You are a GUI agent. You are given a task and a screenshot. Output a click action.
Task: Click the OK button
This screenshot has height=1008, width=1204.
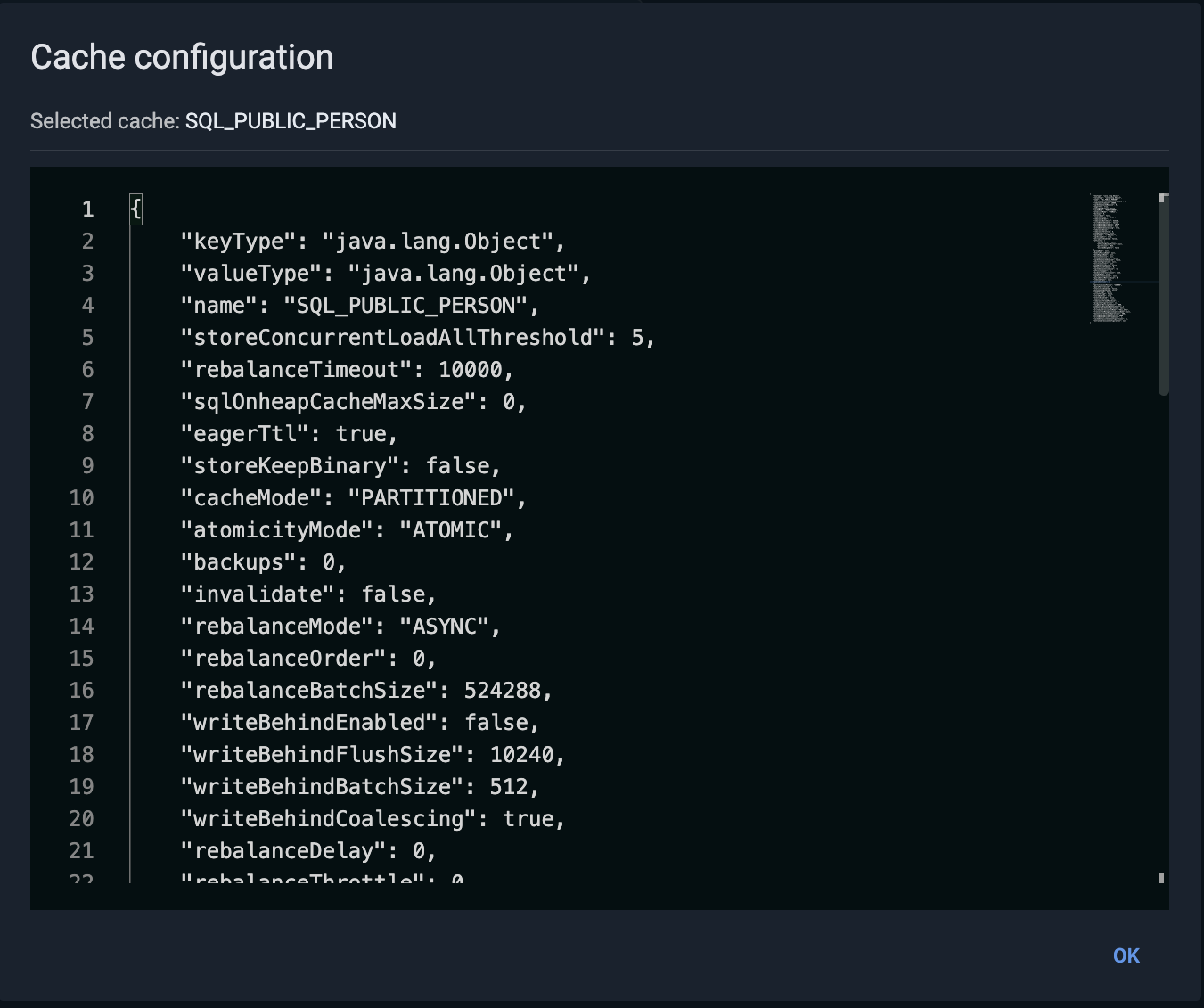point(1126,955)
